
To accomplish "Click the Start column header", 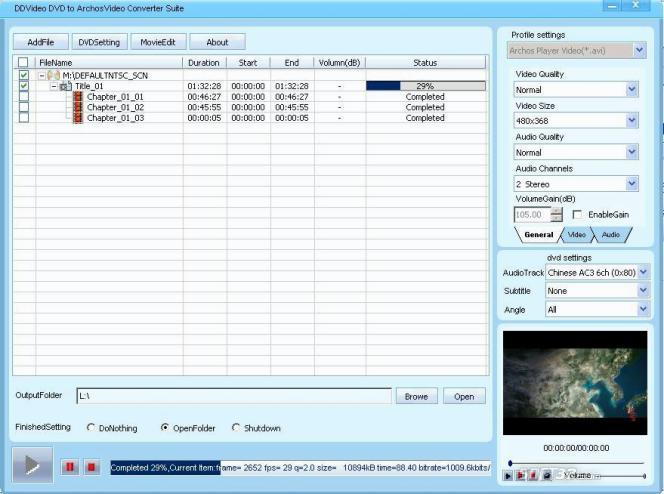I will [249, 63].
